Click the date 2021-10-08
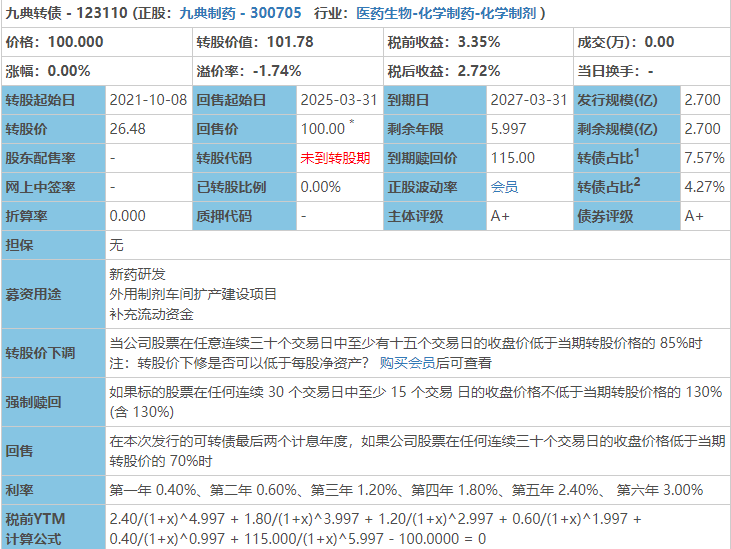The image size is (731, 549). tap(148, 100)
